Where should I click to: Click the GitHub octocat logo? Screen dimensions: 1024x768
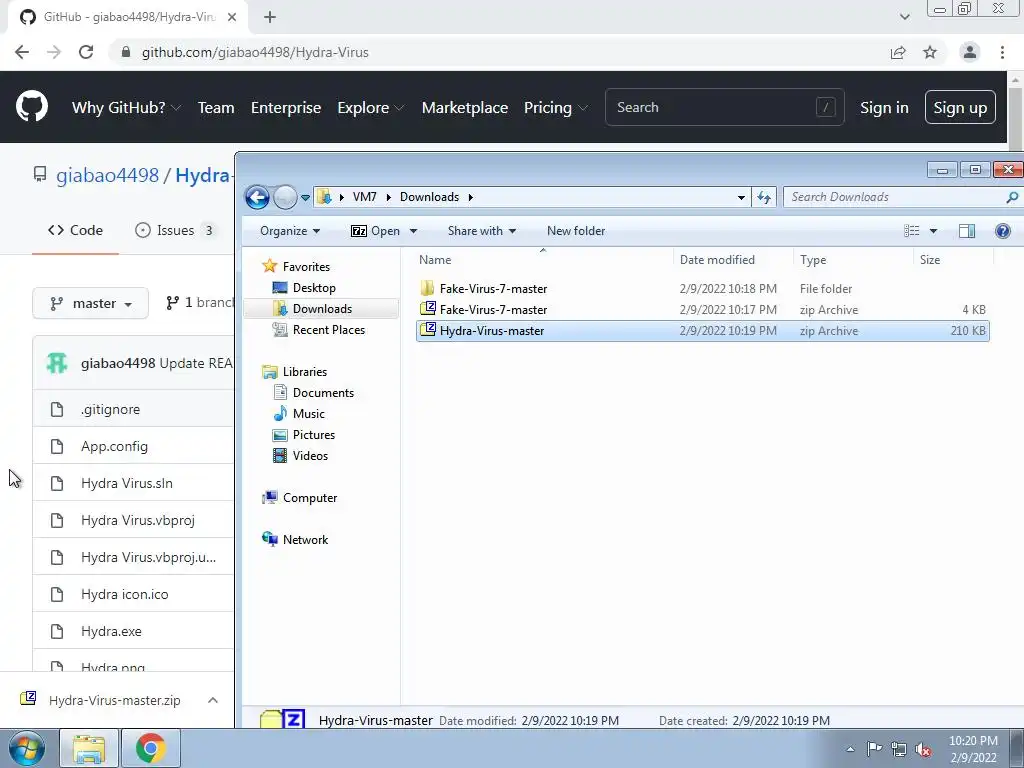(31, 107)
